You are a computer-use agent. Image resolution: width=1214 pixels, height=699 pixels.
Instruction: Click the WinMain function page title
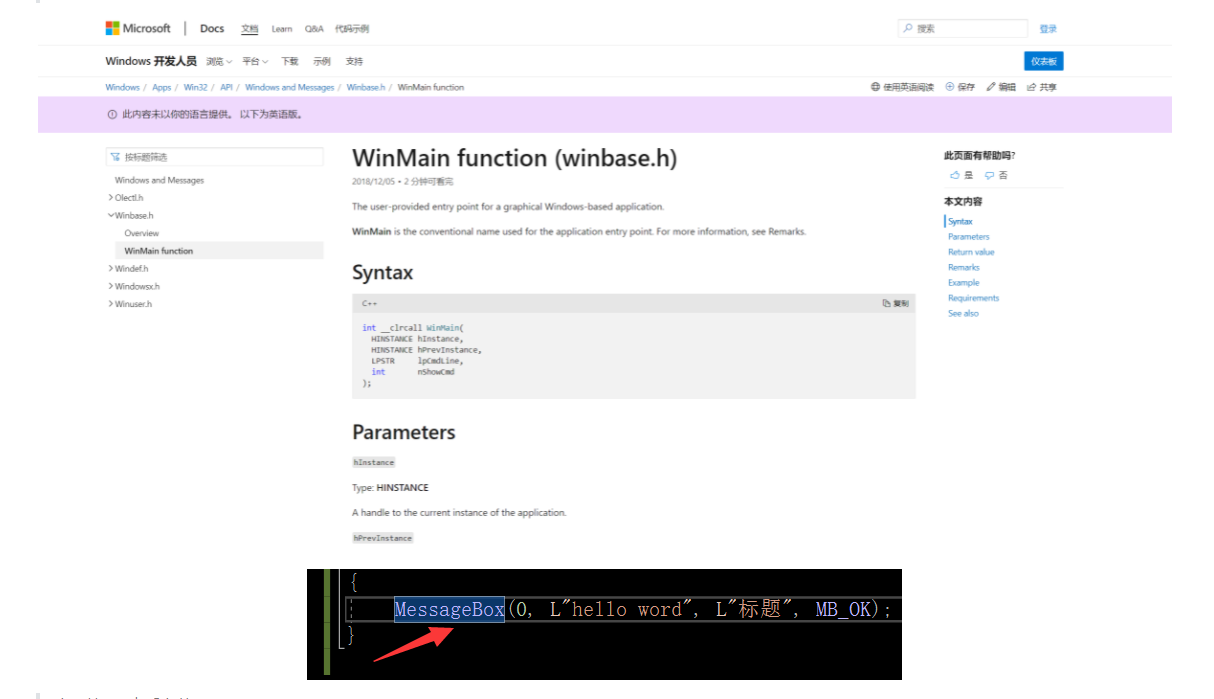(x=514, y=158)
